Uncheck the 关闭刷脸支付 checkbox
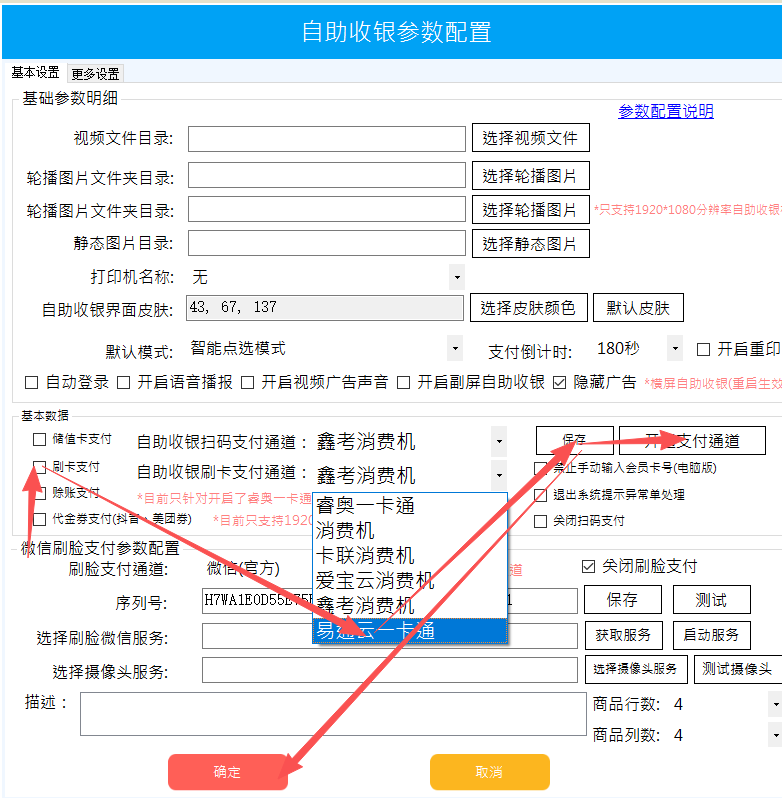This screenshot has height=798, width=782. [x=588, y=566]
